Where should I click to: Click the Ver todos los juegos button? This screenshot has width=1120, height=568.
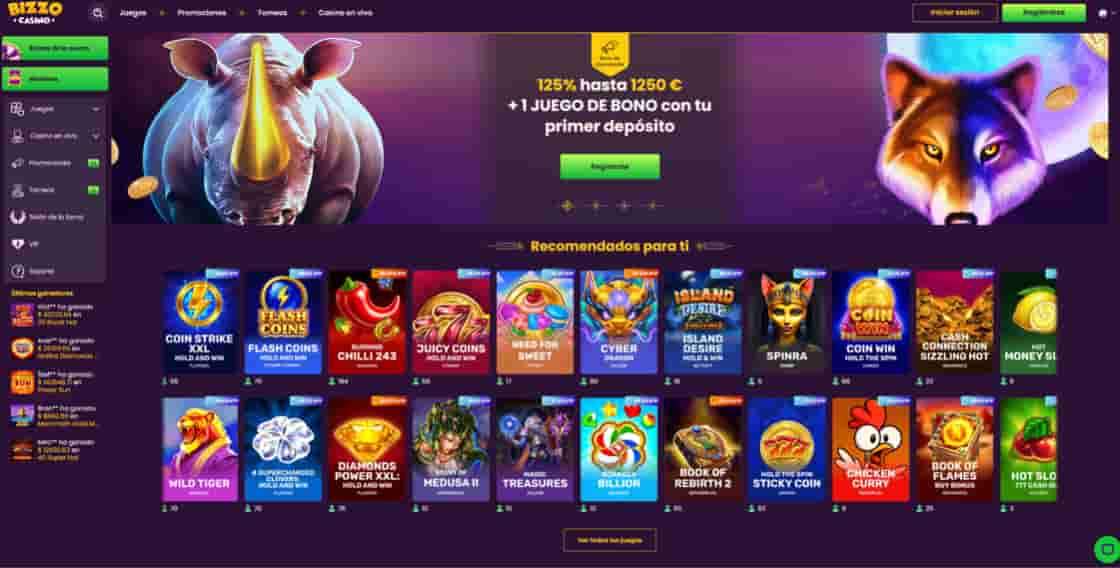[x=609, y=540]
